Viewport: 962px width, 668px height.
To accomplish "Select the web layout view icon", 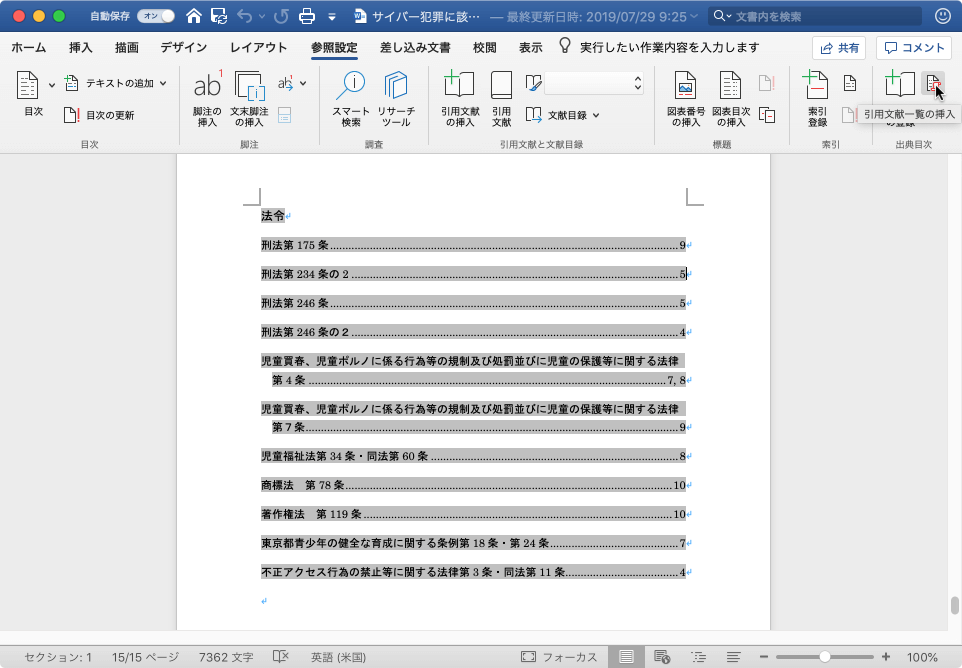I will (x=661, y=657).
